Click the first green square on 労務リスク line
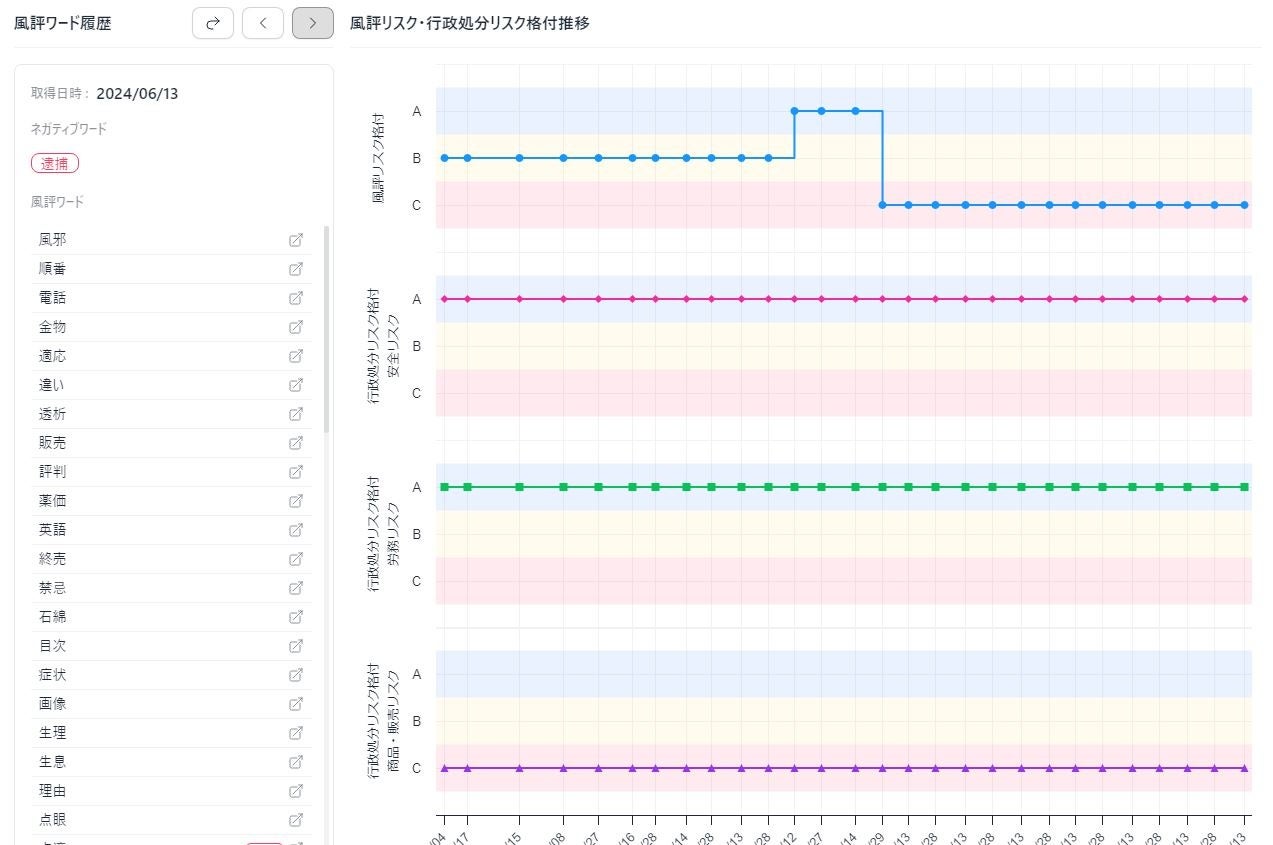The height and width of the screenshot is (845, 1273). (444, 487)
